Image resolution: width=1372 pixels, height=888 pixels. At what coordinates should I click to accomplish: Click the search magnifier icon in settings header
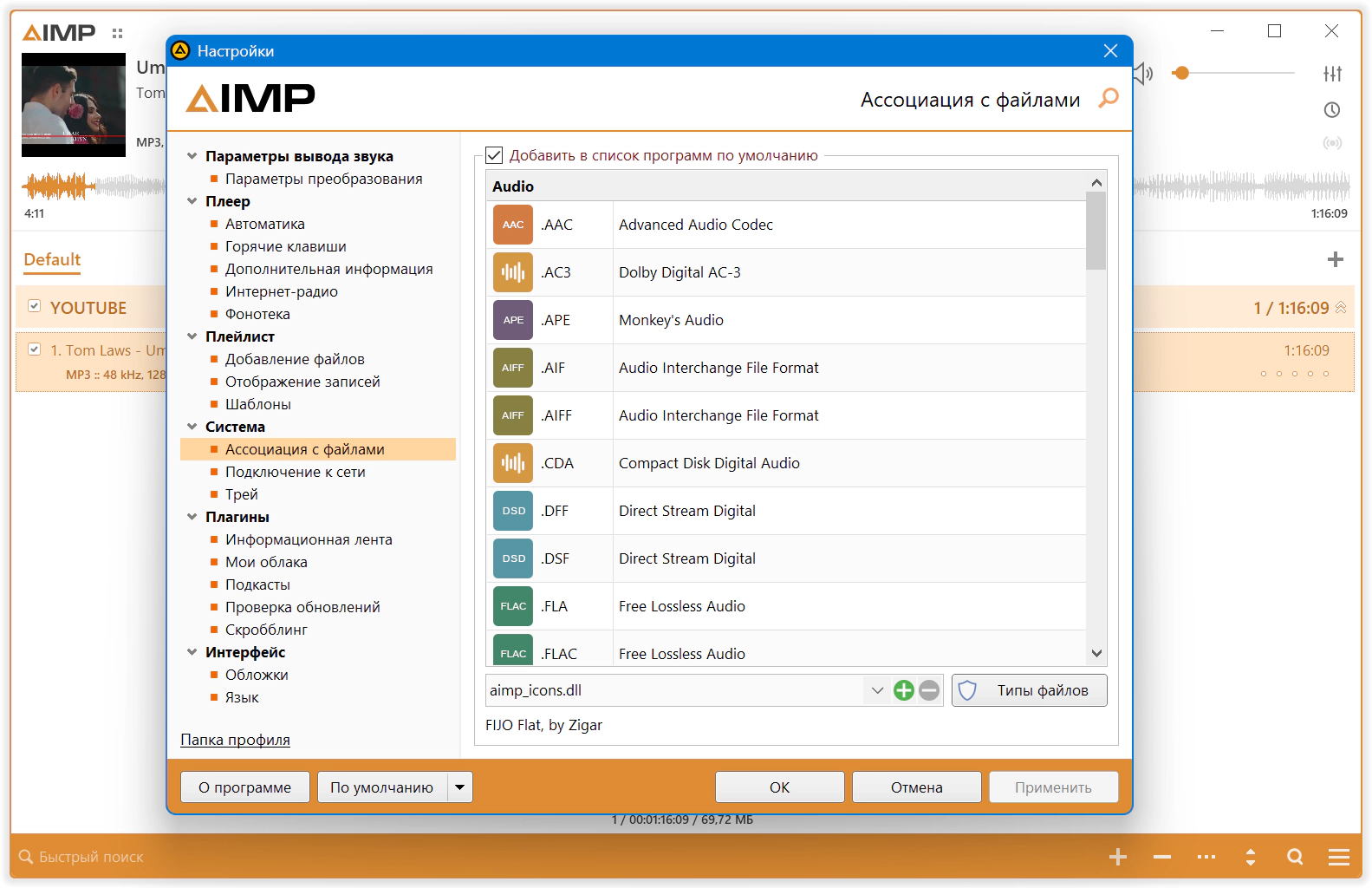coord(1108,99)
